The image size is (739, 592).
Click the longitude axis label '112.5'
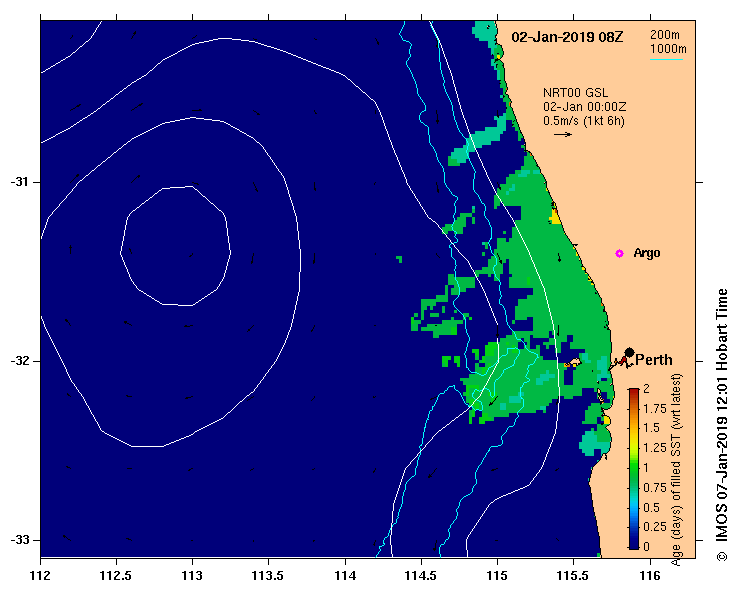click(116, 576)
